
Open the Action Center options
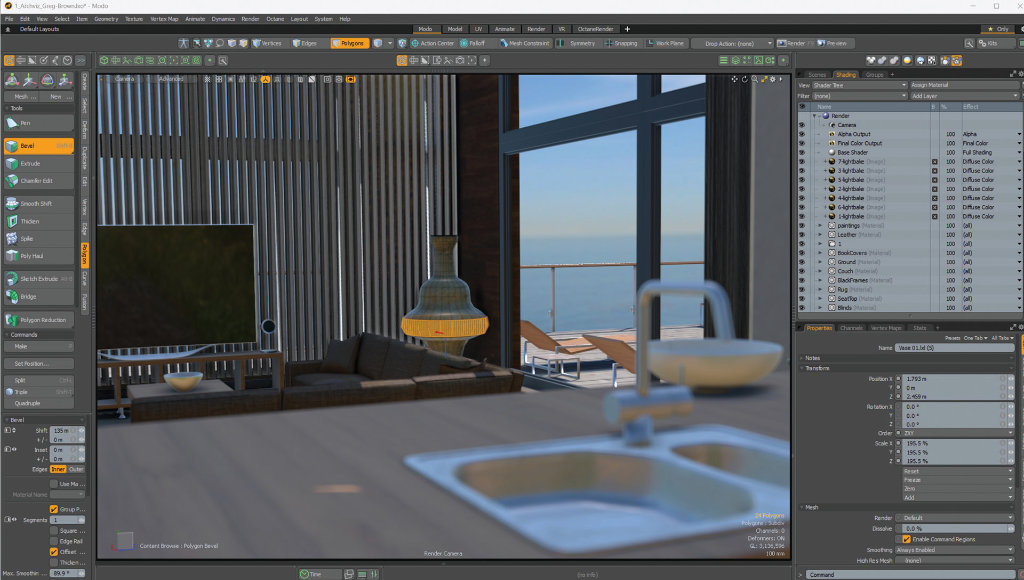click(x=431, y=43)
